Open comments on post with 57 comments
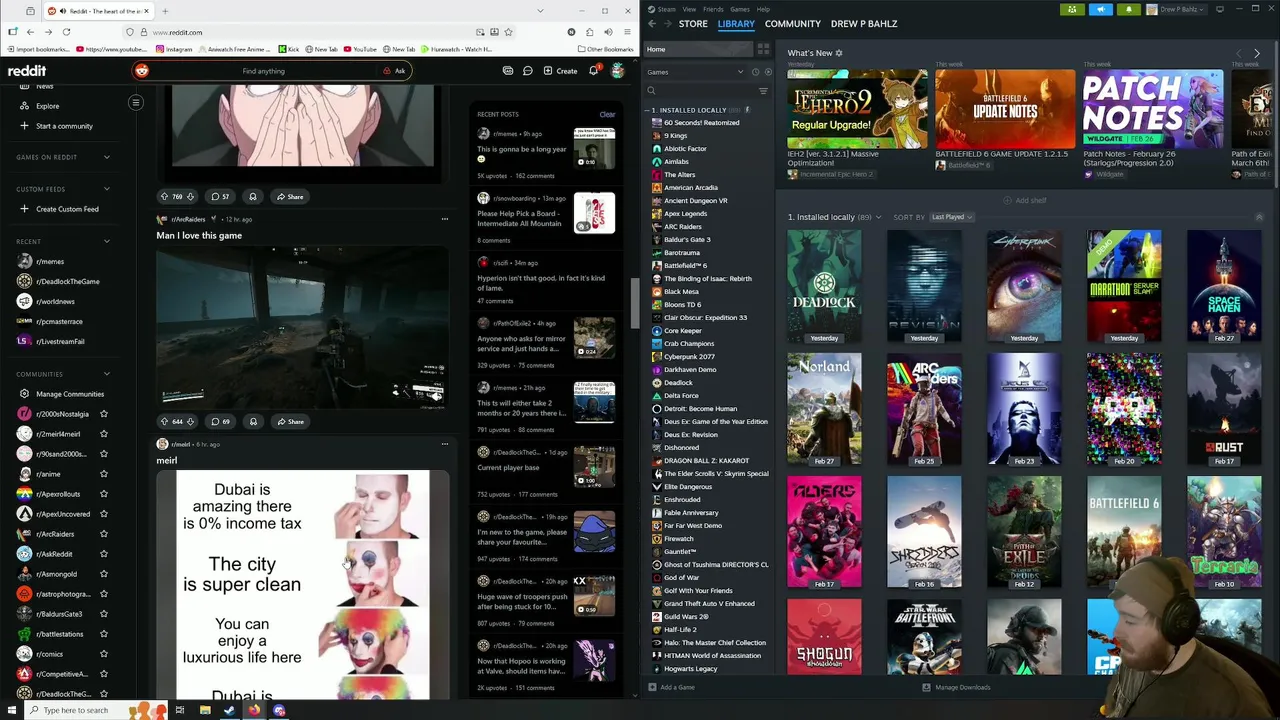 coord(220,197)
